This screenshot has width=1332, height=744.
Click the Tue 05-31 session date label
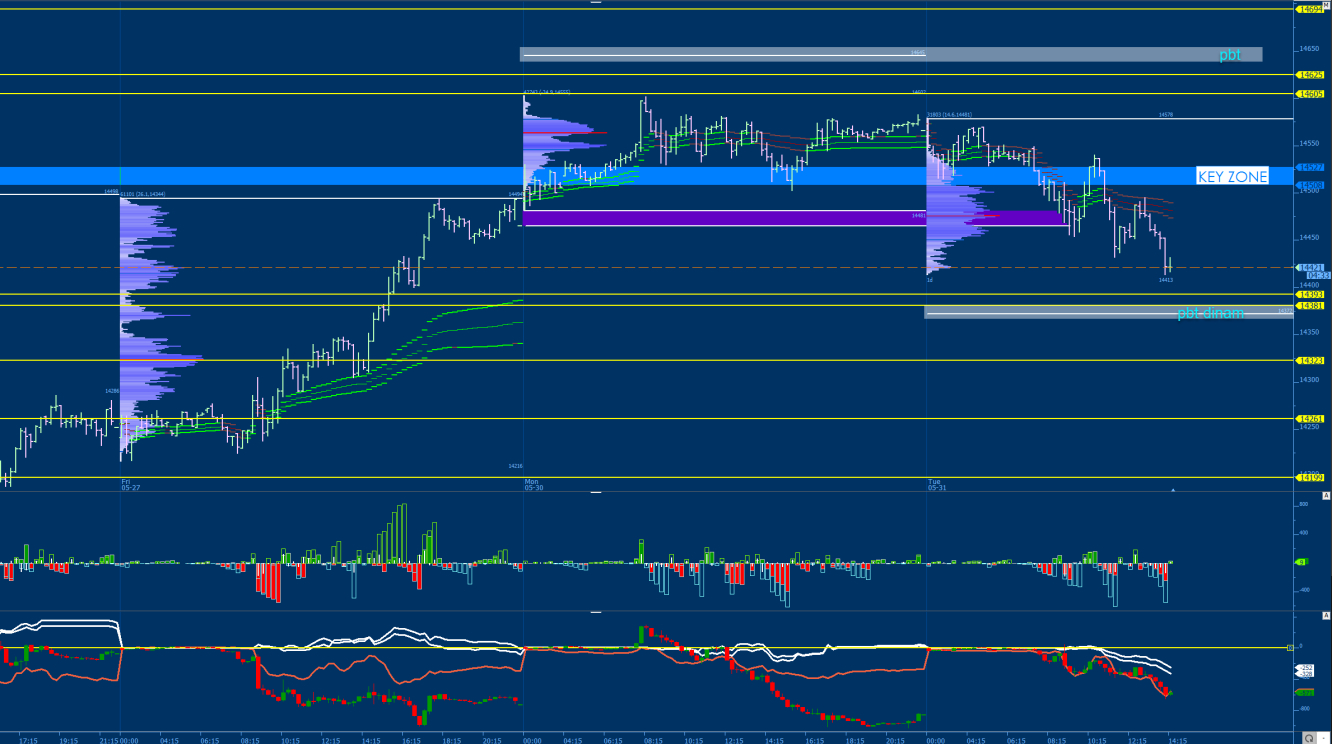tap(936, 484)
